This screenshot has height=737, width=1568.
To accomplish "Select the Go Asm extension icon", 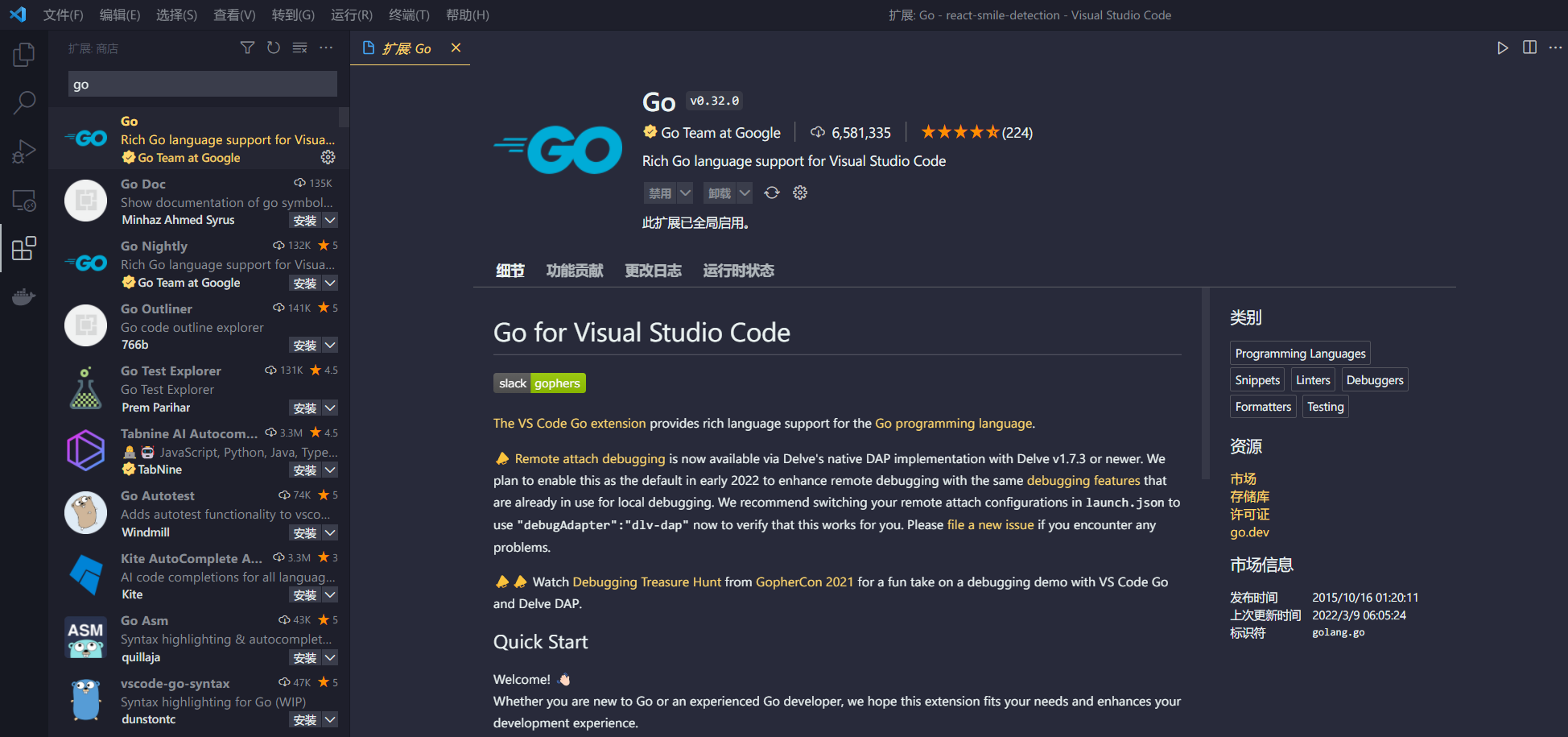I will (86, 638).
